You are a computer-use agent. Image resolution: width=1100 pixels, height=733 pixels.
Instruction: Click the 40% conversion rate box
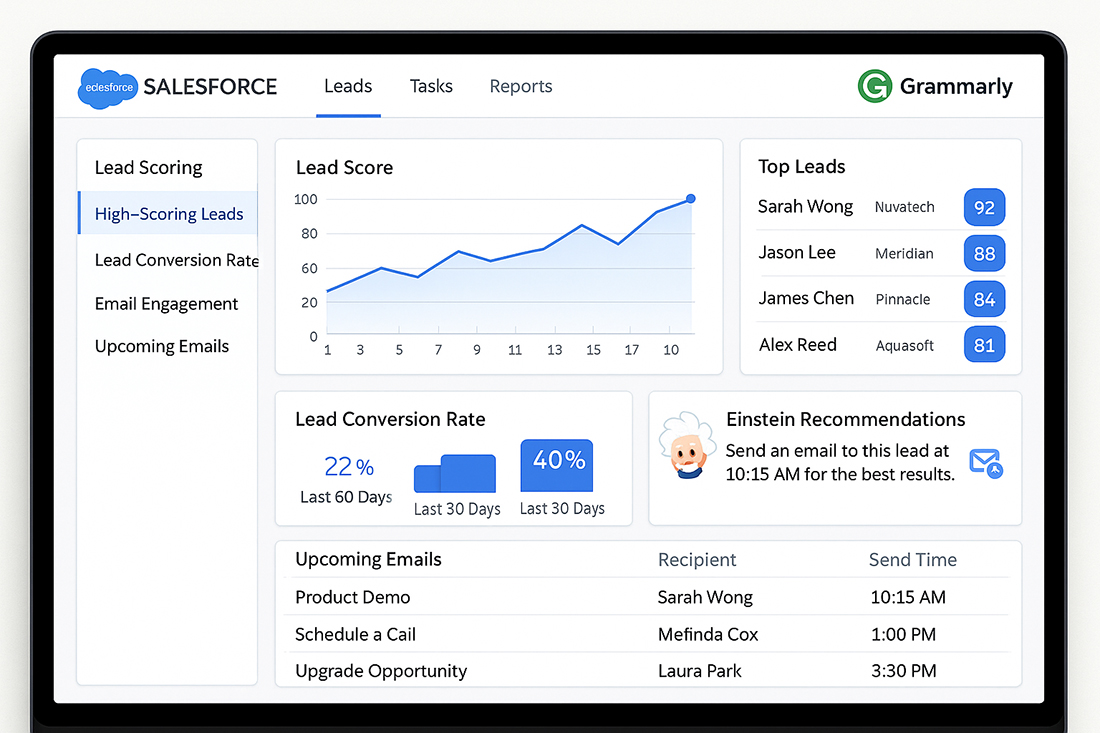pos(557,465)
